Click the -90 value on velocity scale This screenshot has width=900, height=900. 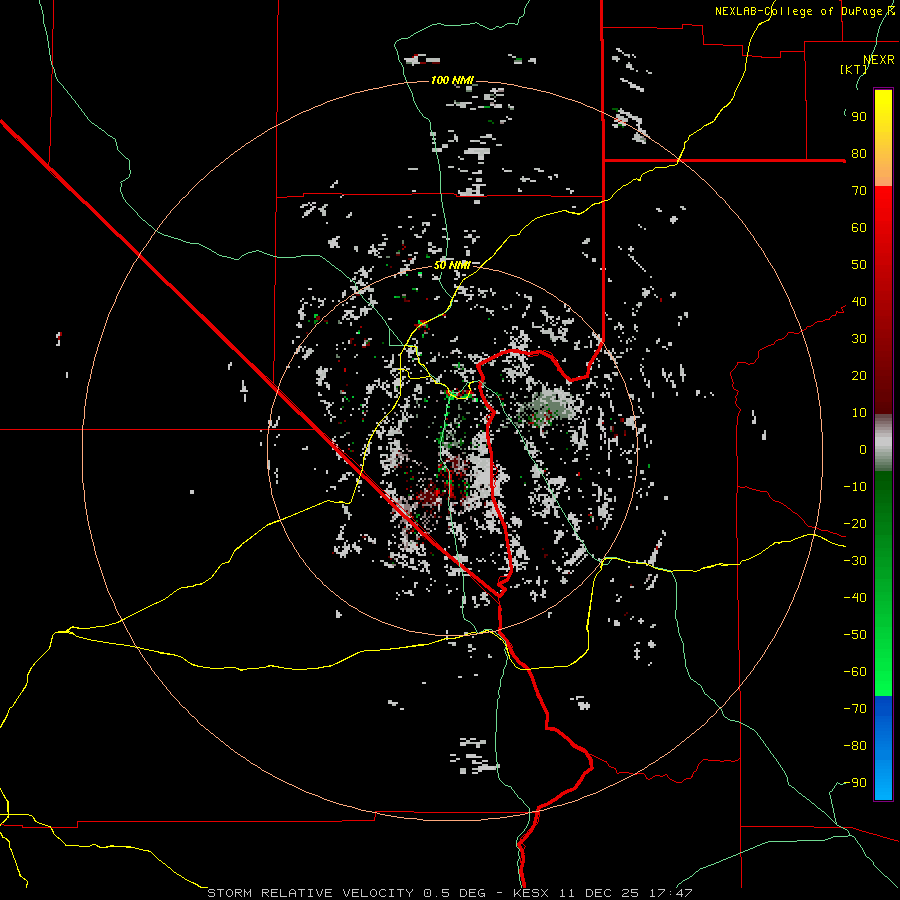point(855,783)
